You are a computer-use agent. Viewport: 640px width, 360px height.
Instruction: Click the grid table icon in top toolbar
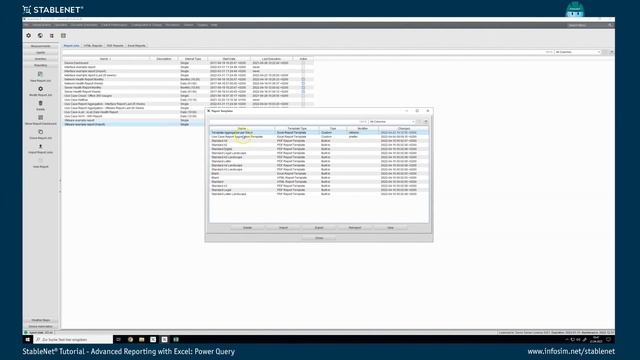63,36
